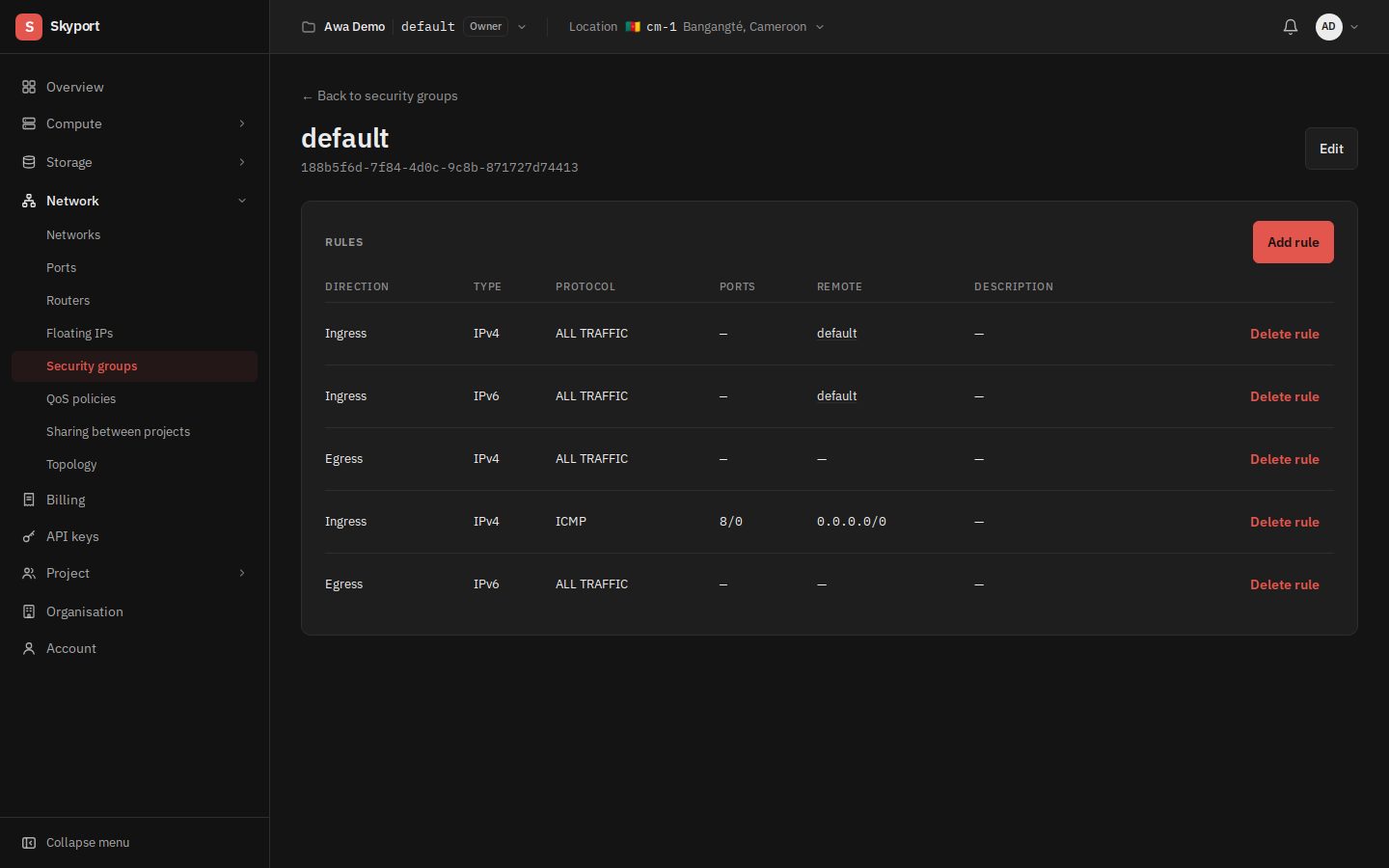
Task: Click the Project people icon
Action: [x=29, y=573]
